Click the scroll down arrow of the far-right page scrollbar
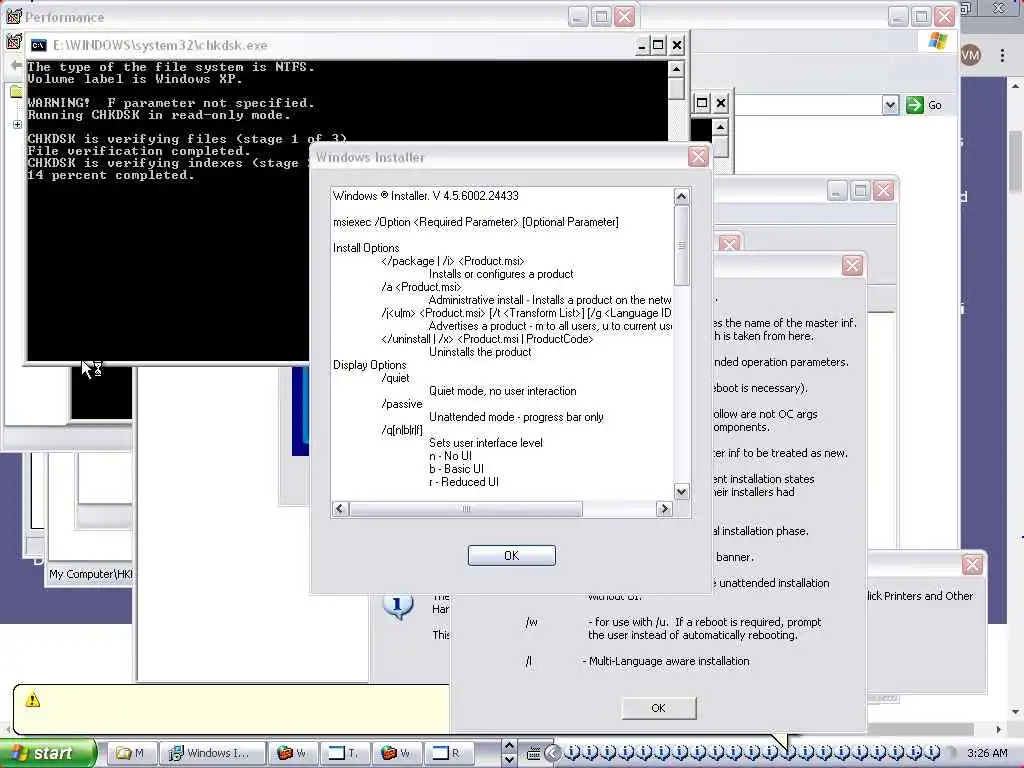 (x=1016, y=712)
